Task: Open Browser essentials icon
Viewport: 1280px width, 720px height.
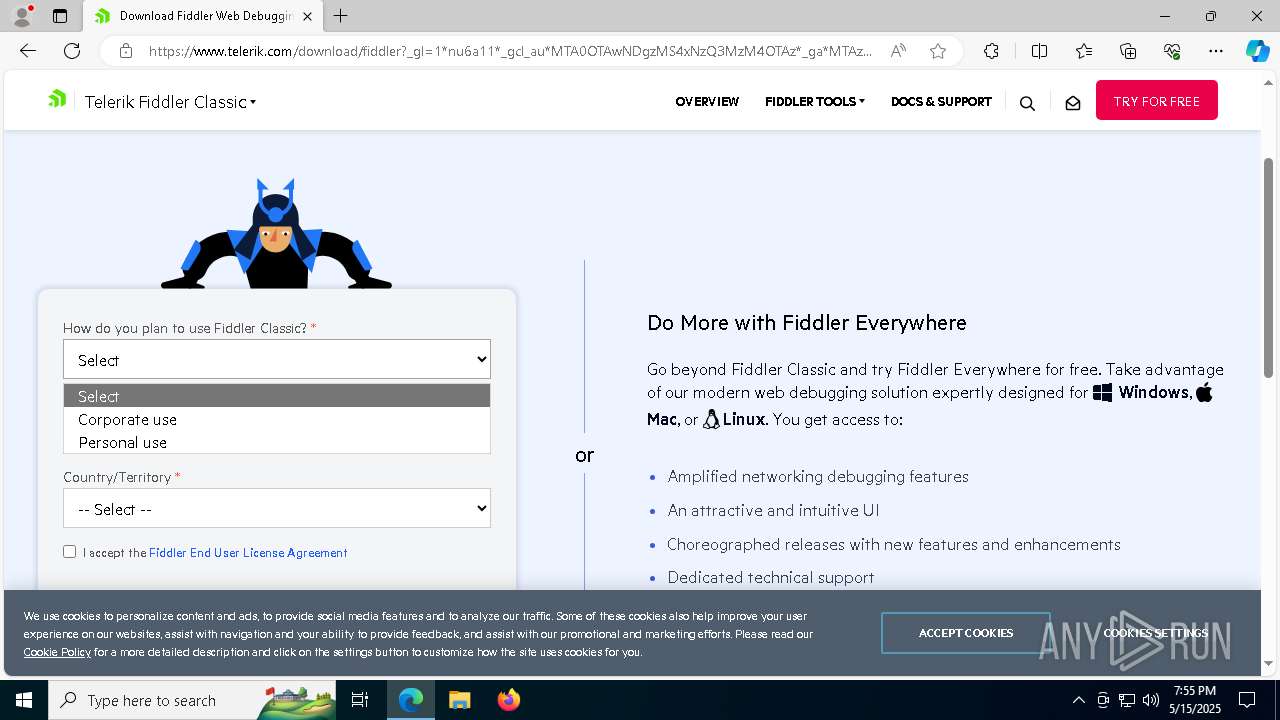Action: (1172, 51)
